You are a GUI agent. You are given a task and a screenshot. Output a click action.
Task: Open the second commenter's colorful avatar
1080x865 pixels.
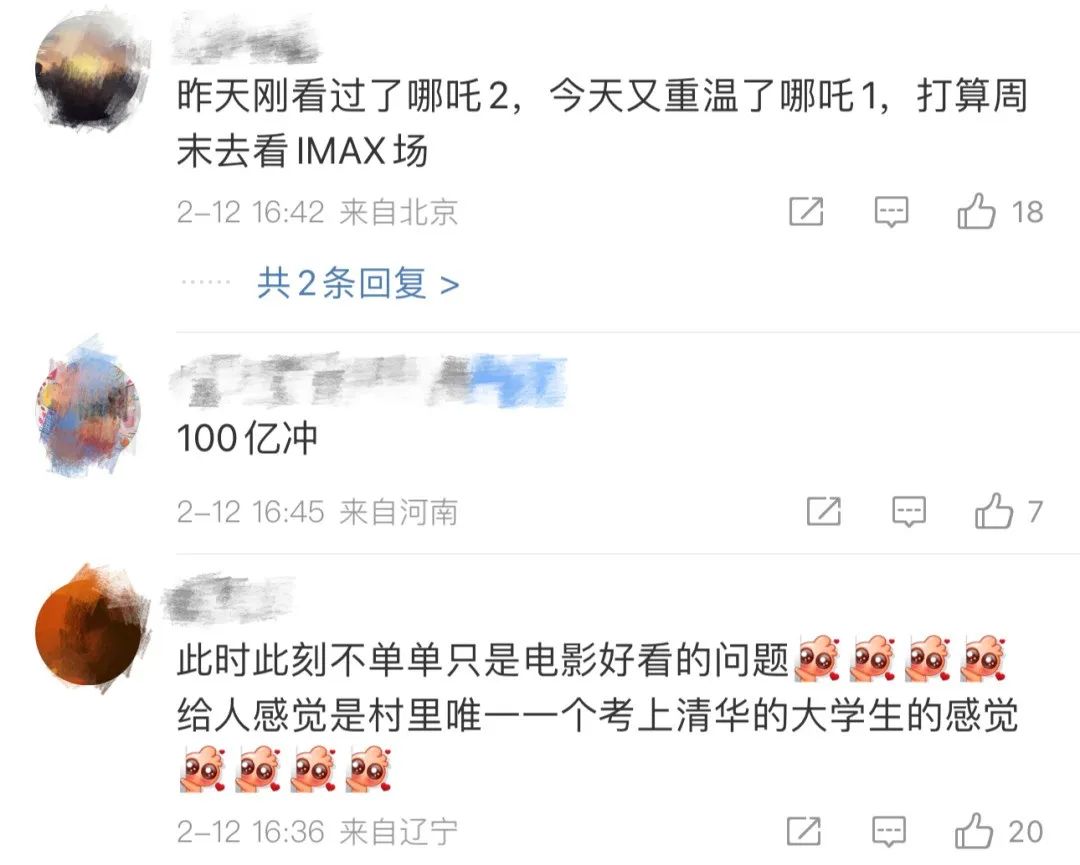pos(88,408)
